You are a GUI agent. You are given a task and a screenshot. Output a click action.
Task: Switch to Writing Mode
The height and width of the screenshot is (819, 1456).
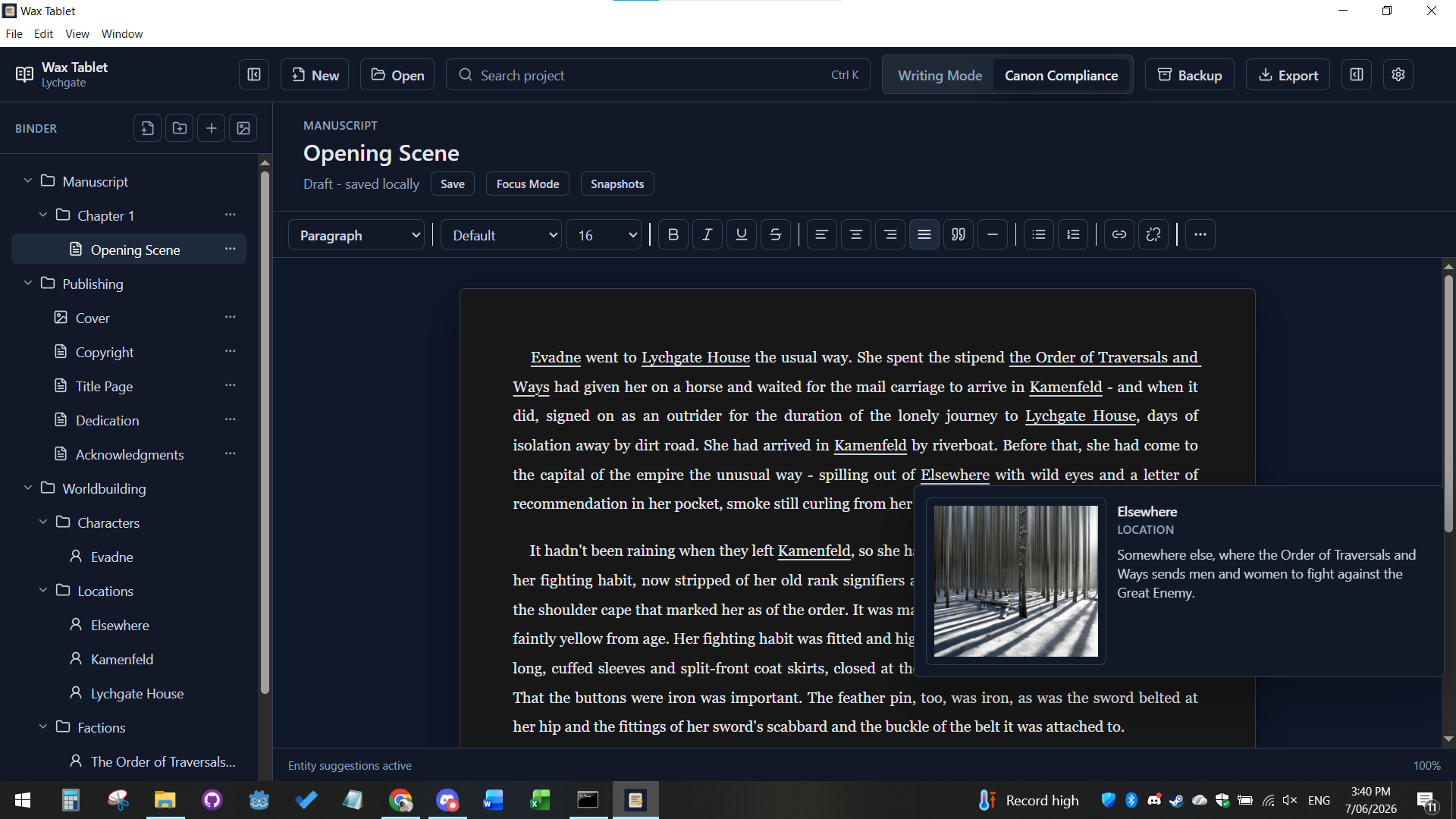[940, 75]
